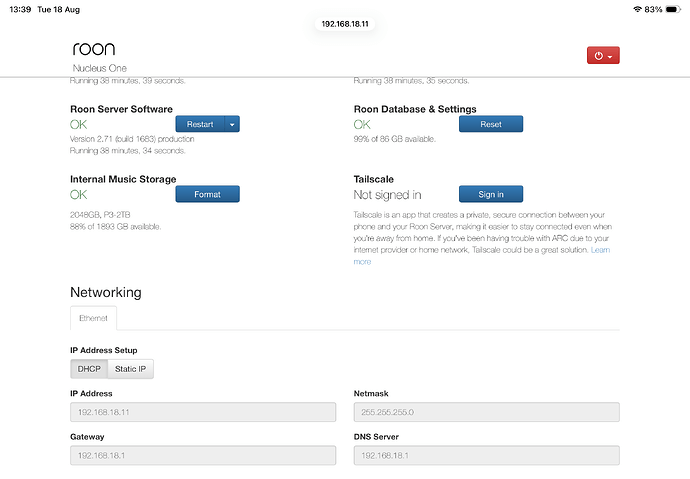Image resolution: width=690 pixels, height=479 pixels.
Task: Tap the battery icon
Action: (673, 9)
